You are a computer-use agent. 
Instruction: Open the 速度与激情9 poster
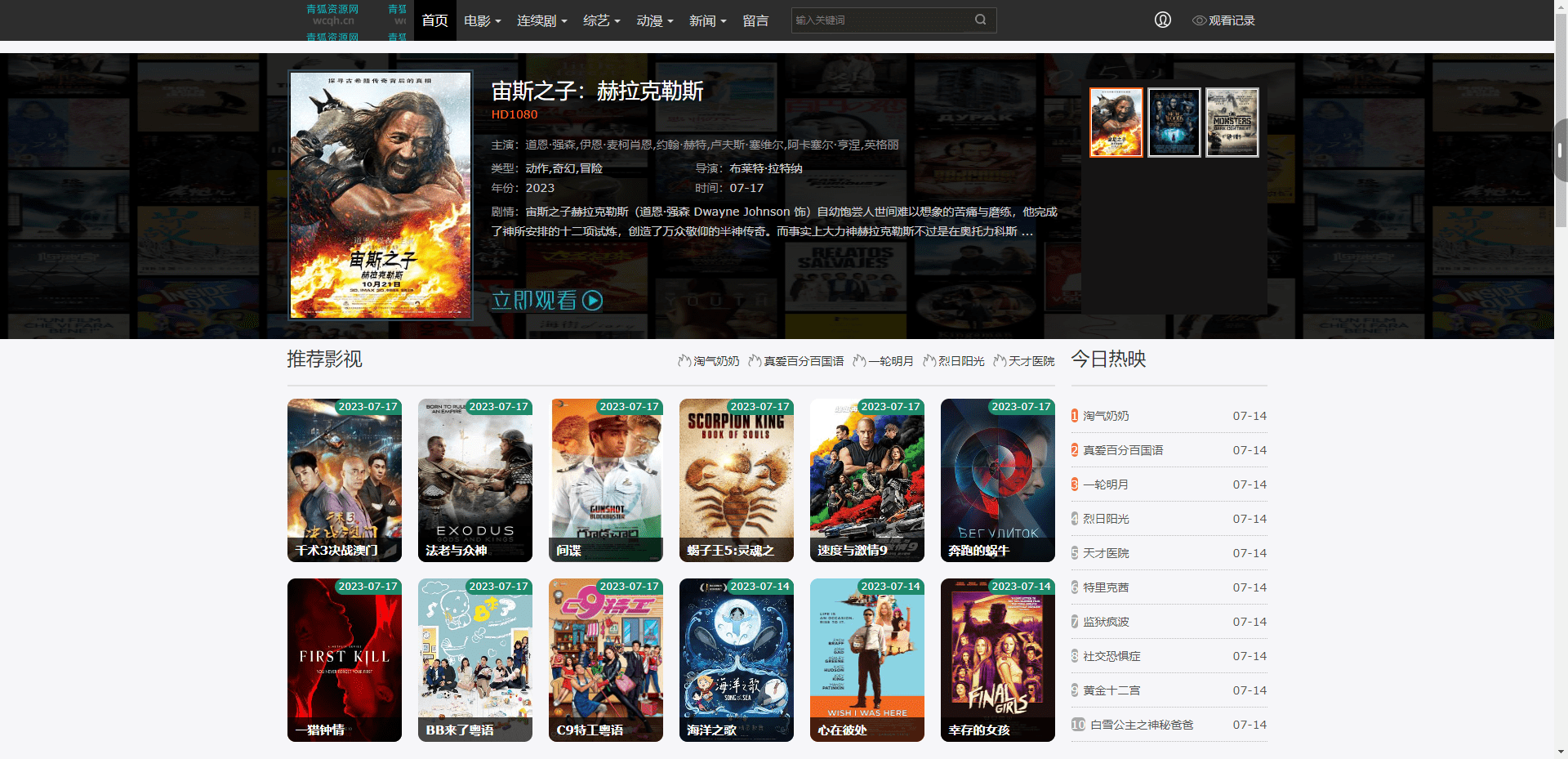tap(867, 480)
